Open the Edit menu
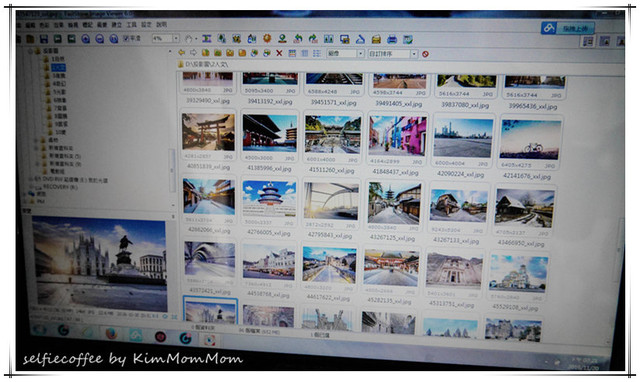The width and height of the screenshot is (640, 382). tap(30, 25)
